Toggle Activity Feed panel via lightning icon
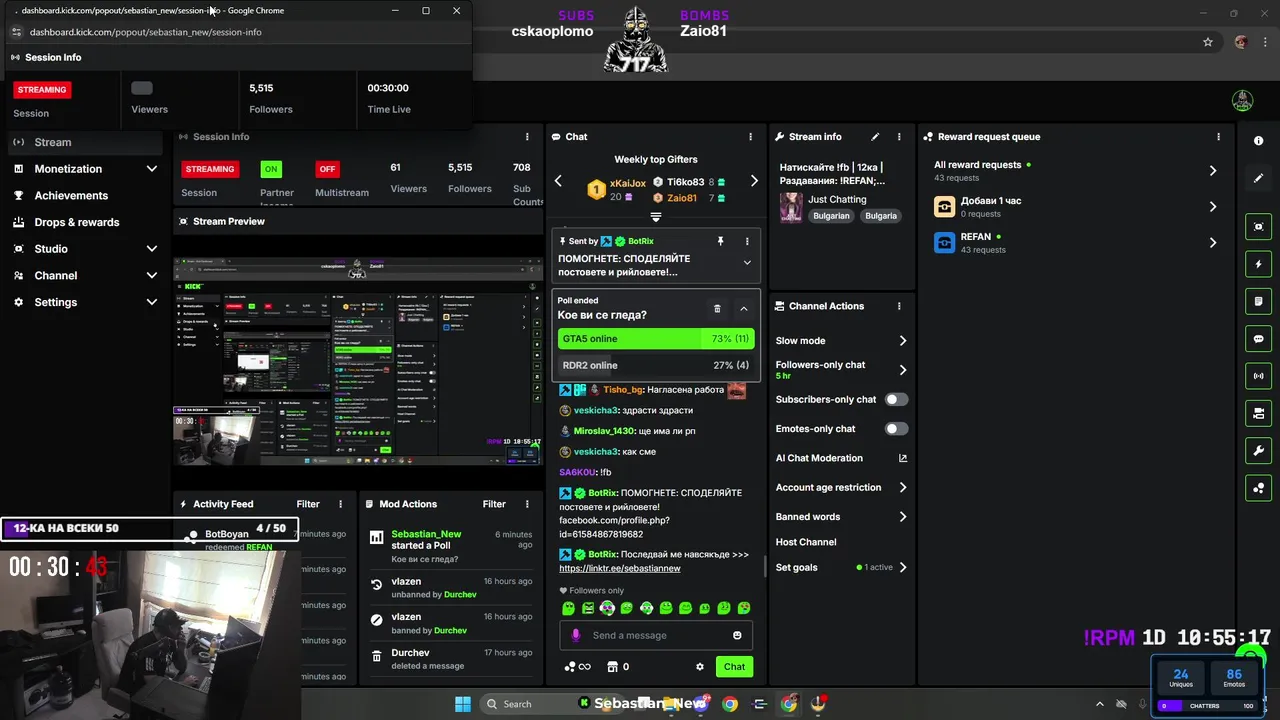Screen dimensions: 1280x720 pyautogui.click(x=1259, y=264)
